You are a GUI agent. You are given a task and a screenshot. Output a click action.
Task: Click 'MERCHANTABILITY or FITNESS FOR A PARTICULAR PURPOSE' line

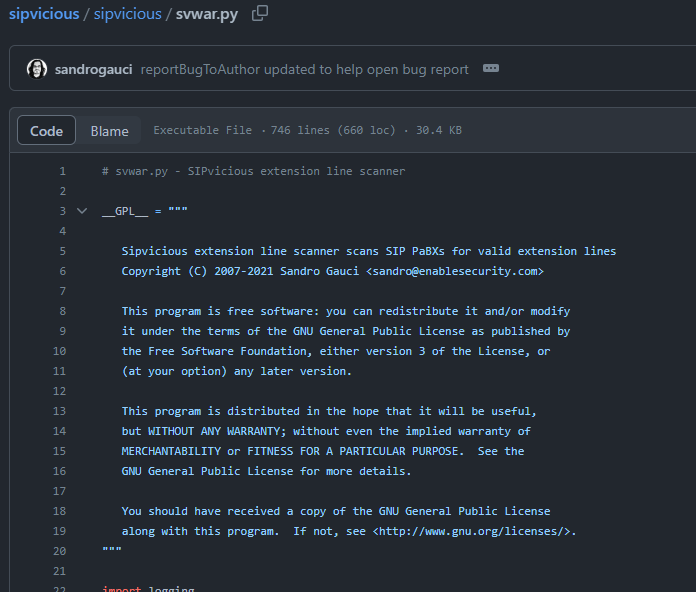point(323,451)
